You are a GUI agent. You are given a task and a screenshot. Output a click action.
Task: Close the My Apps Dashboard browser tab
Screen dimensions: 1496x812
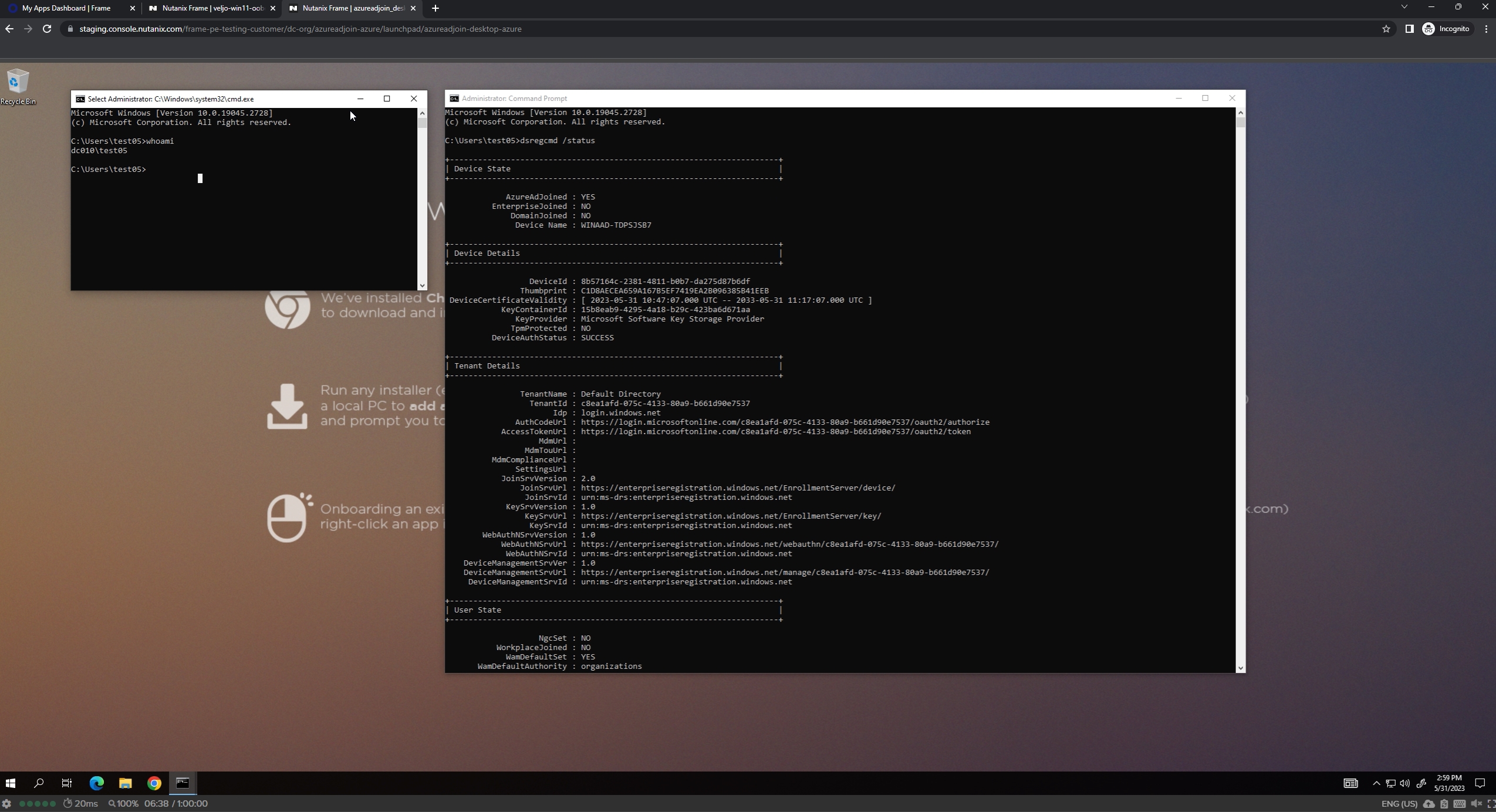coord(132,8)
